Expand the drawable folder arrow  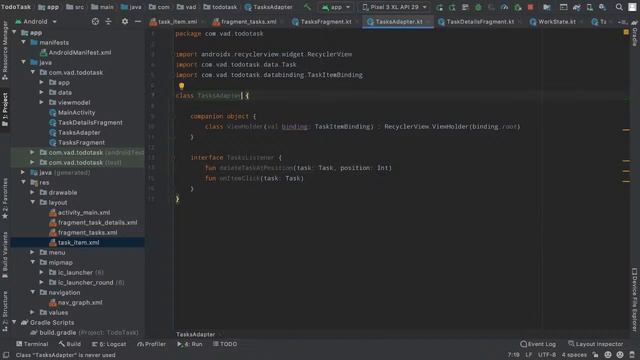32,192
